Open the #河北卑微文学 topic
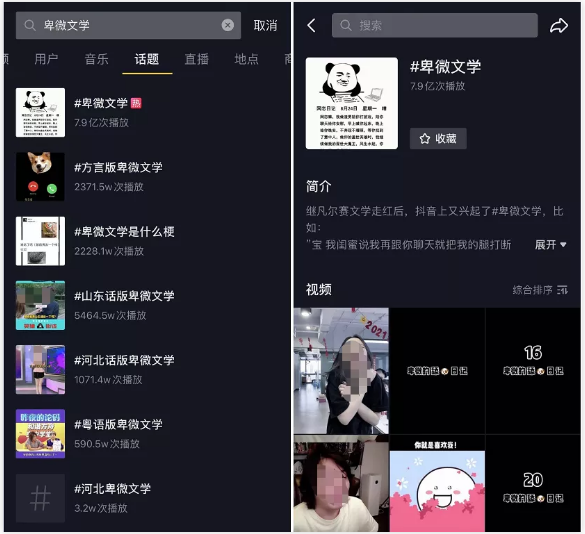 tap(112, 488)
